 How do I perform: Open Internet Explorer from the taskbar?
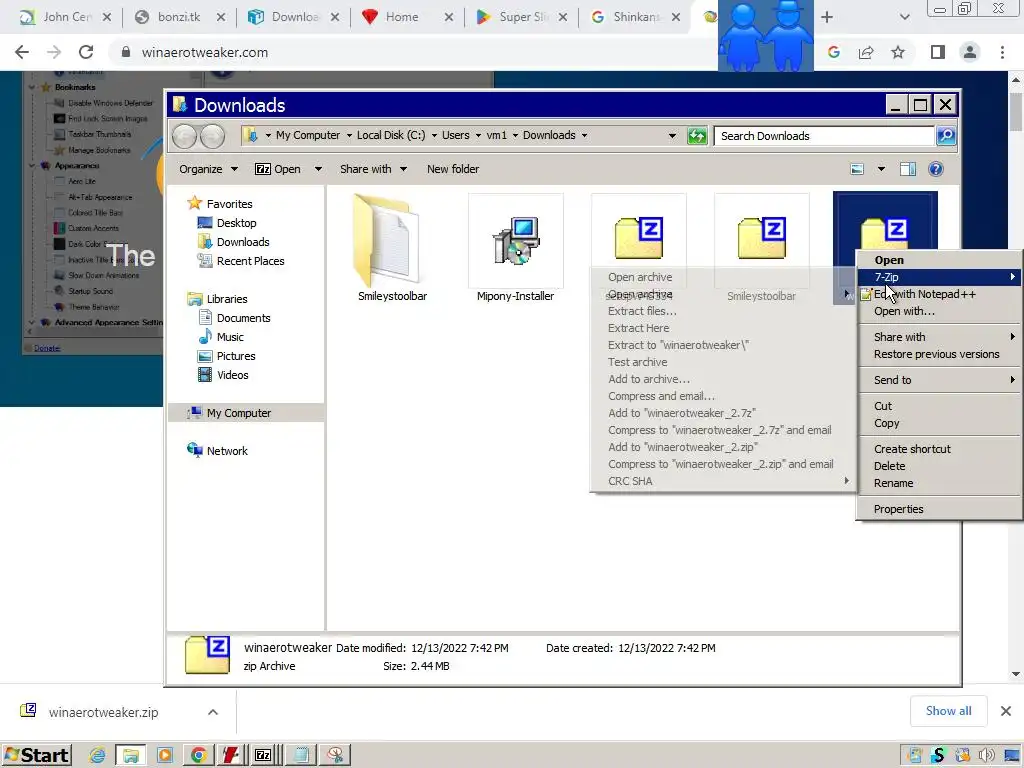pyautogui.click(x=97, y=756)
